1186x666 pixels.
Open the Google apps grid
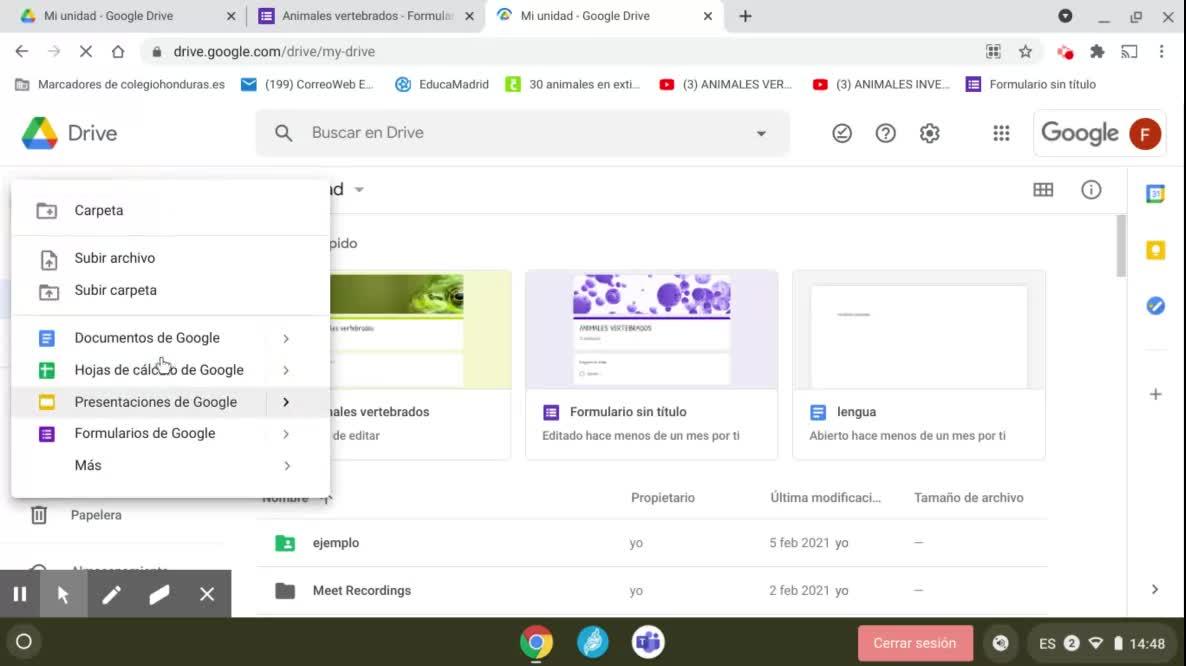tap(1001, 133)
